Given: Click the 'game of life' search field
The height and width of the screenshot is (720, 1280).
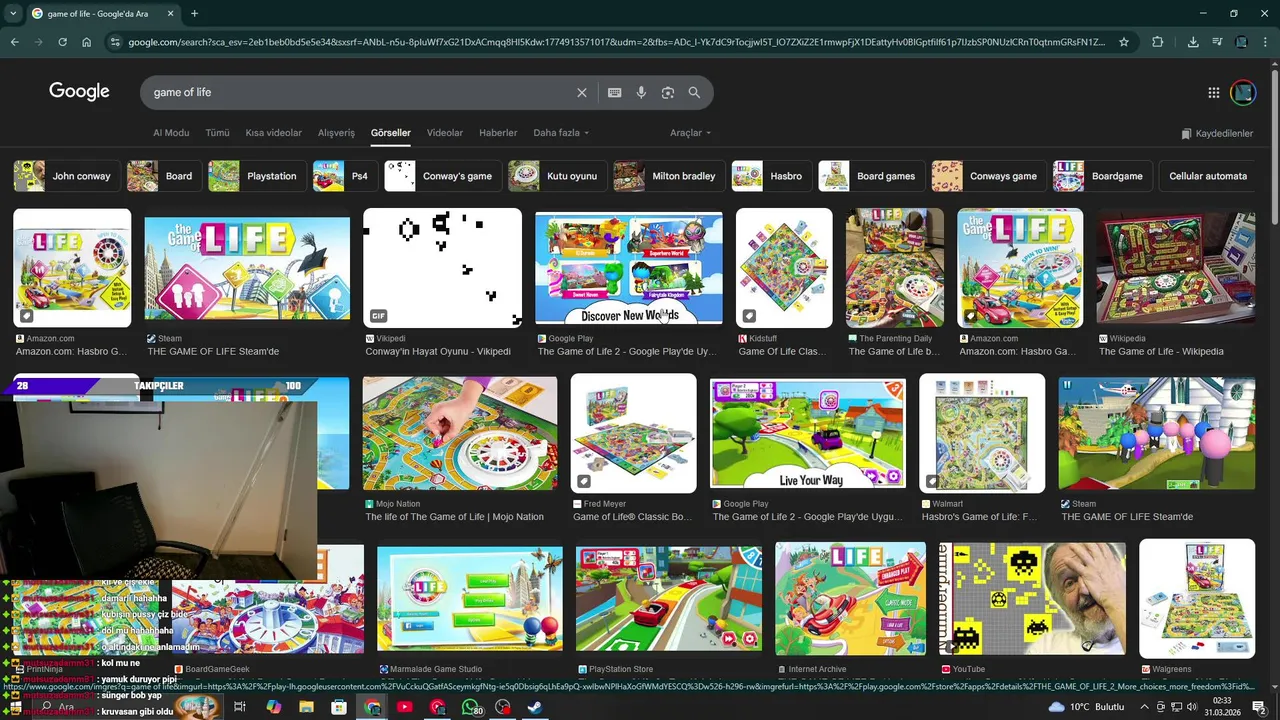Looking at the screenshot, I should click(360, 92).
